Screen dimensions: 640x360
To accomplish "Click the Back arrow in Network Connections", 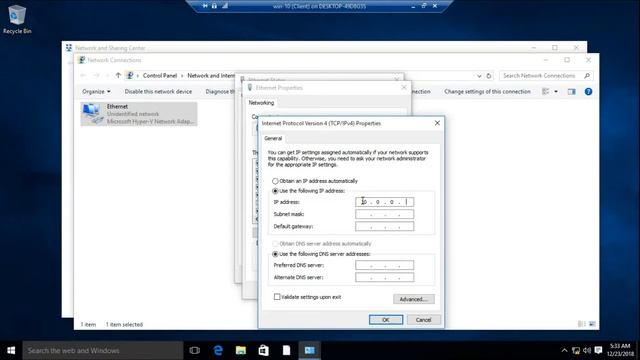I will point(83,76).
